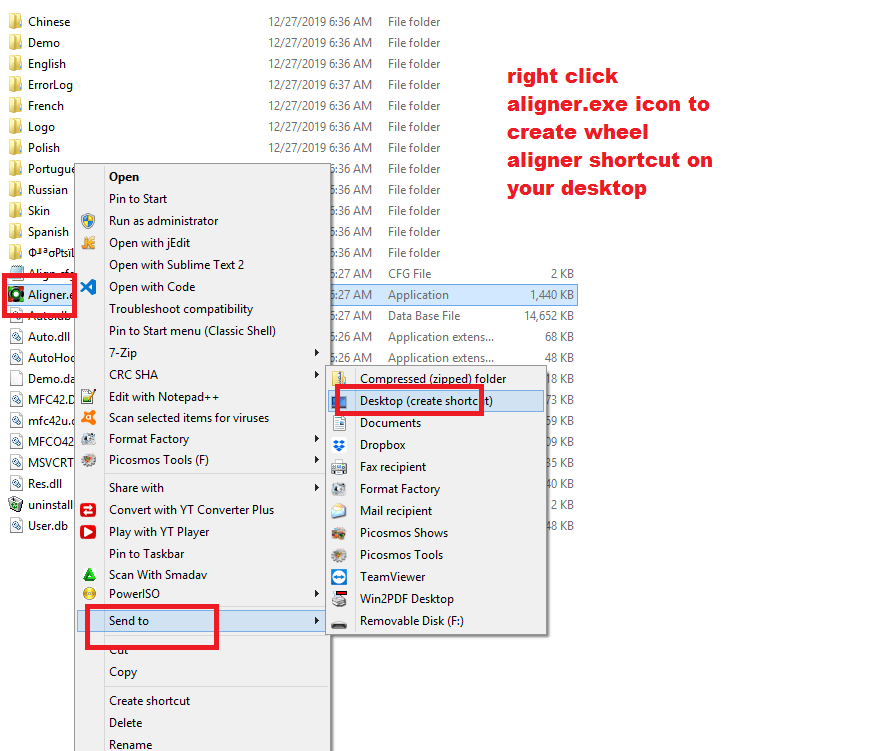Choose Desktop (create shortcut) option
Viewport: 881px width, 751px height.
pos(426,401)
